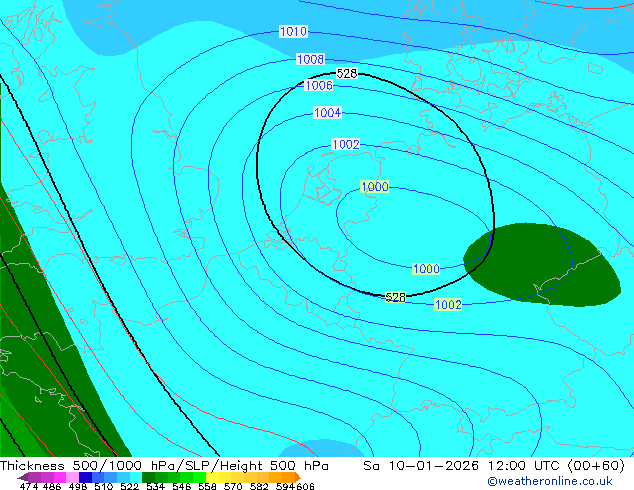Click the 'Sa 10-01-2026 12:00 UTC (00+60)' timestamp
This screenshot has height=490, width=634.
(x=494, y=465)
